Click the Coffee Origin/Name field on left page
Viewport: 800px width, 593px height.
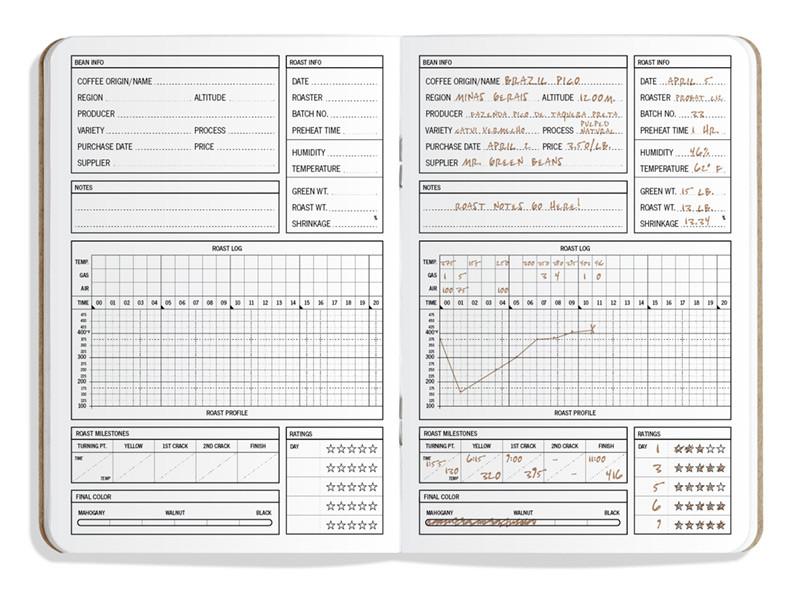tap(214, 82)
